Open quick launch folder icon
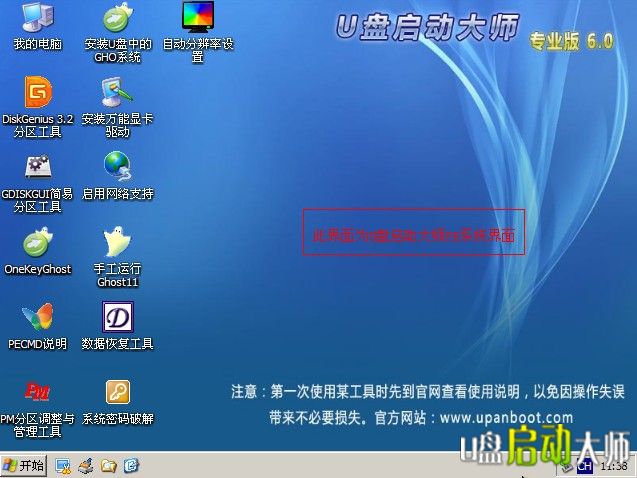The height and width of the screenshot is (478, 637). [x=108, y=466]
